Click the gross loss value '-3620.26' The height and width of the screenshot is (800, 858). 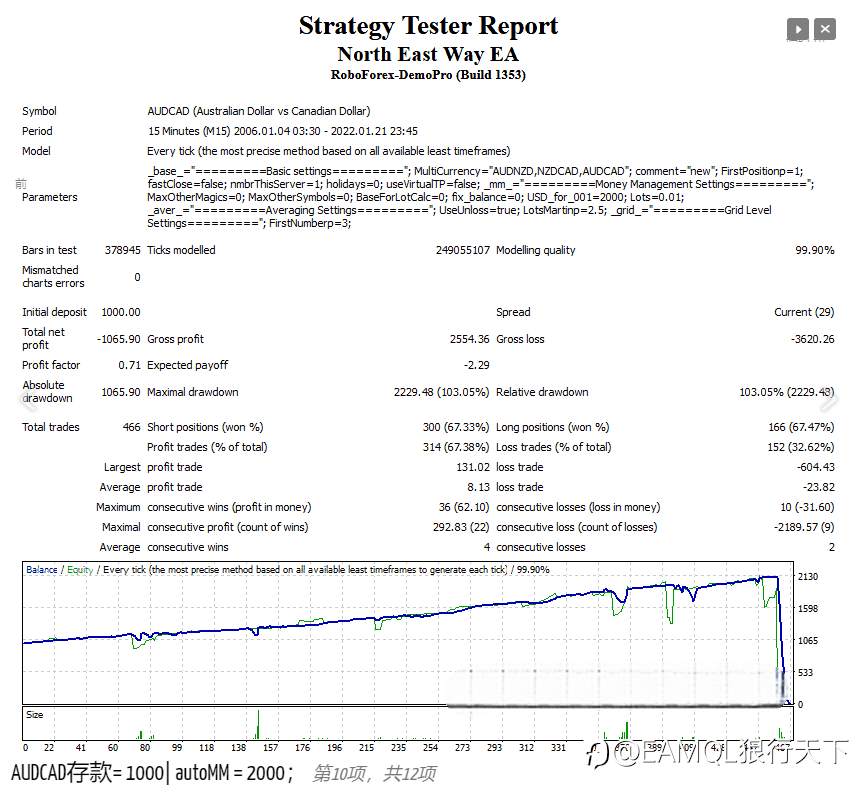pos(813,339)
